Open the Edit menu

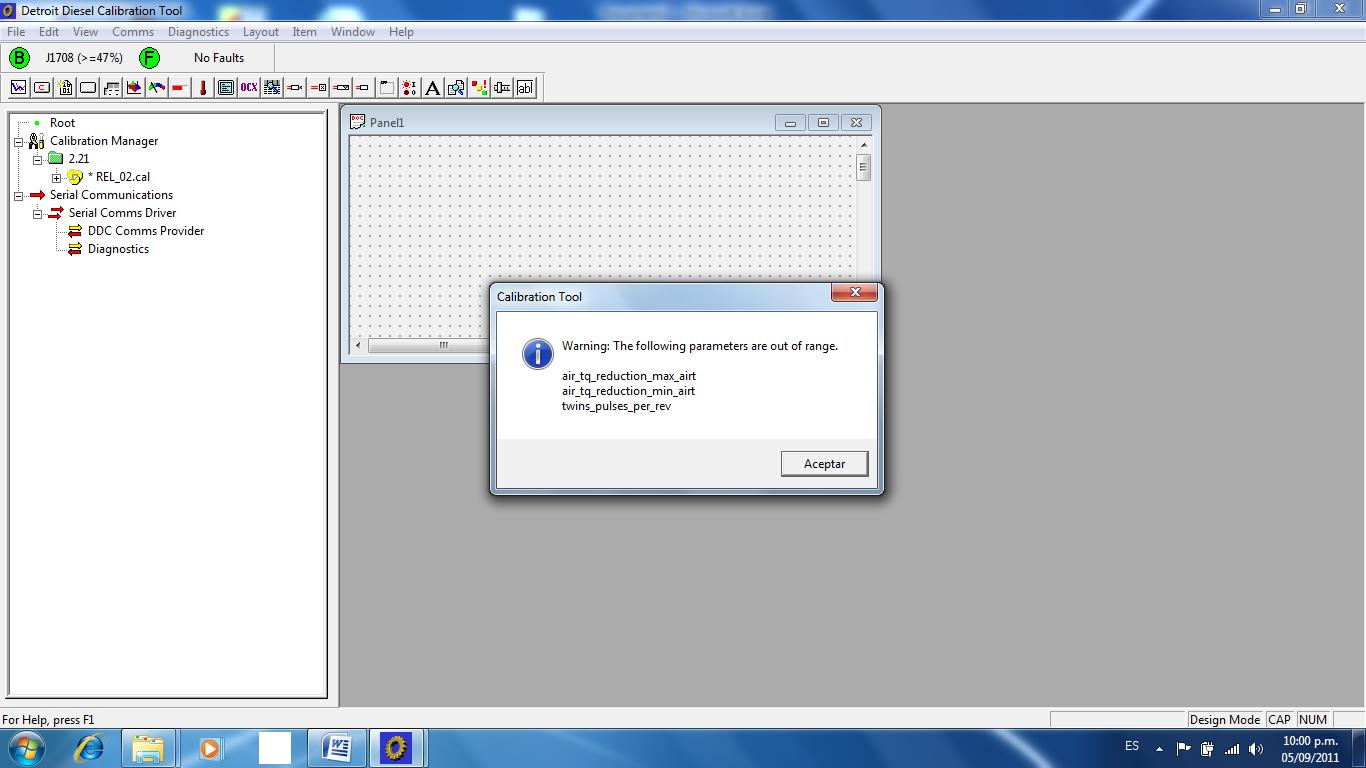click(x=49, y=32)
